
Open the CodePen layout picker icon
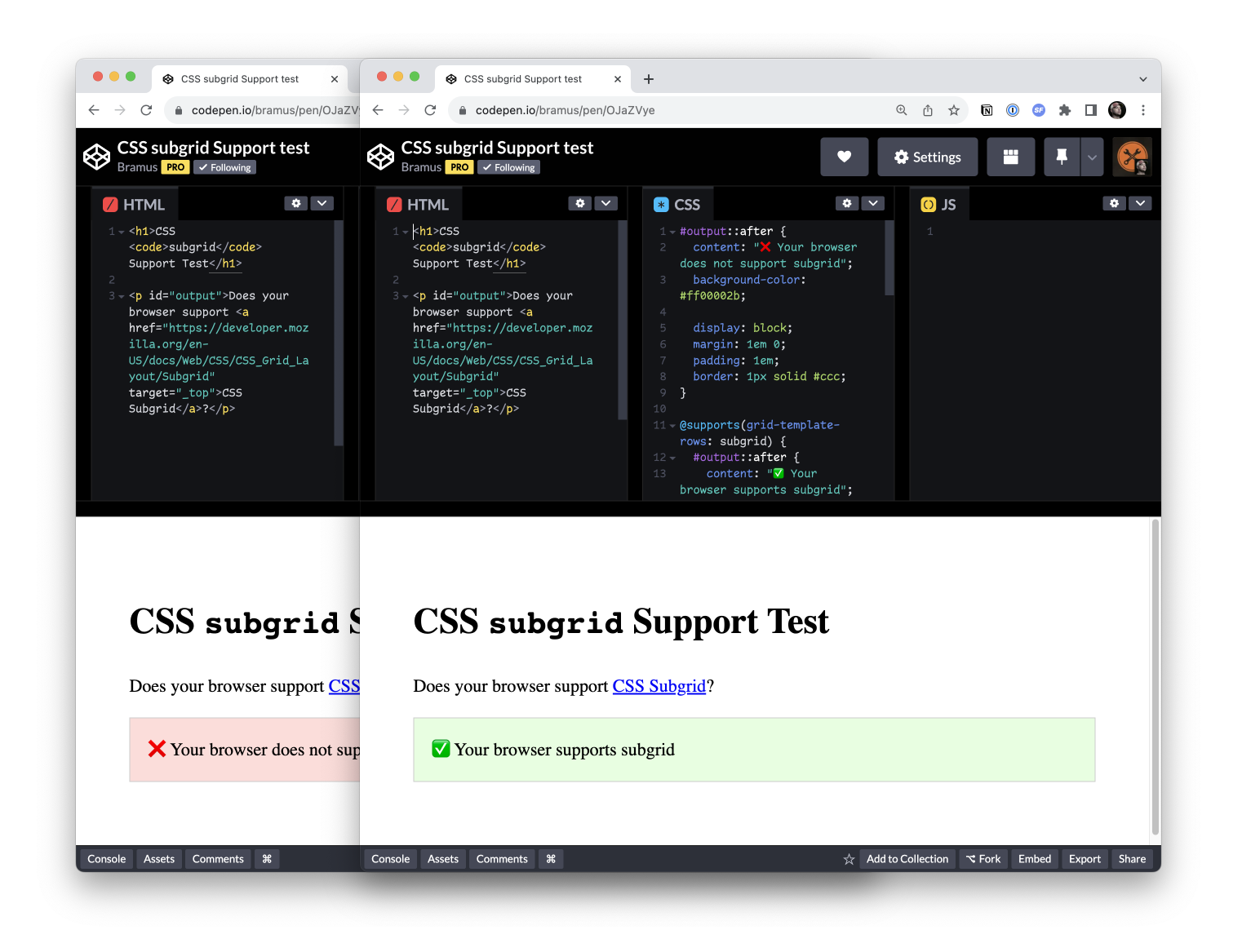pos(1011,157)
